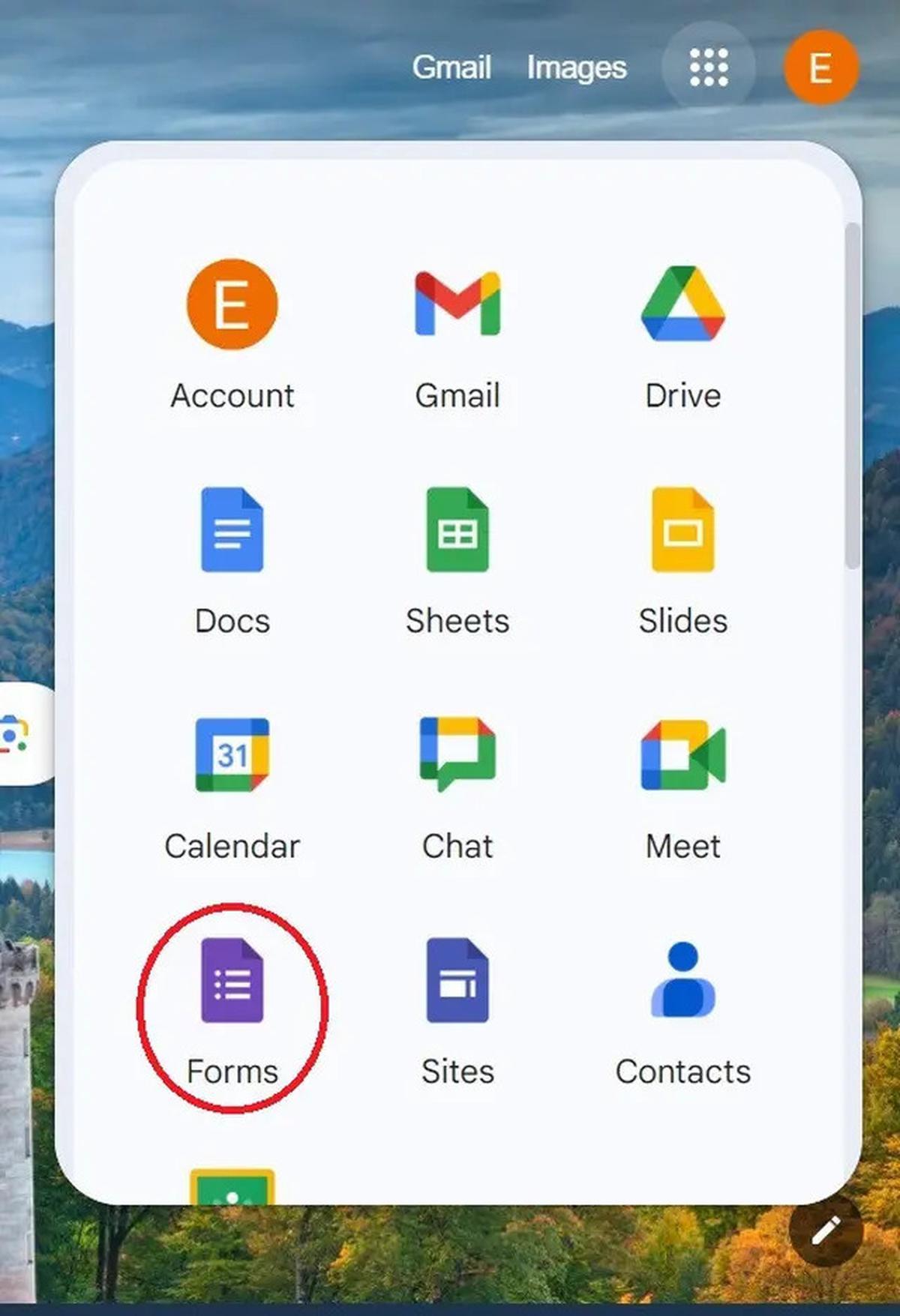Click the apps panel vertical scrollbar
The height and width of the screenshot is (1316, 900).
pos(853,395)
